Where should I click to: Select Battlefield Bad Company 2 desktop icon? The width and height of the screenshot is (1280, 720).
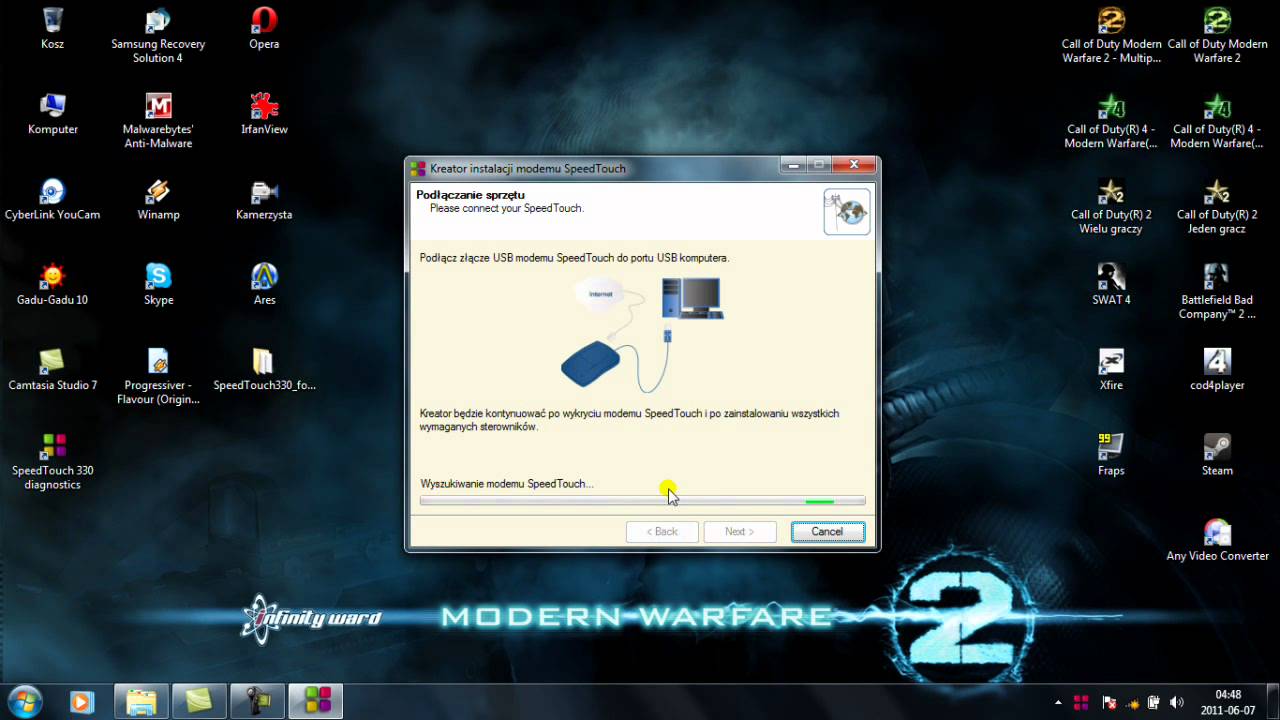(1217, 291)
